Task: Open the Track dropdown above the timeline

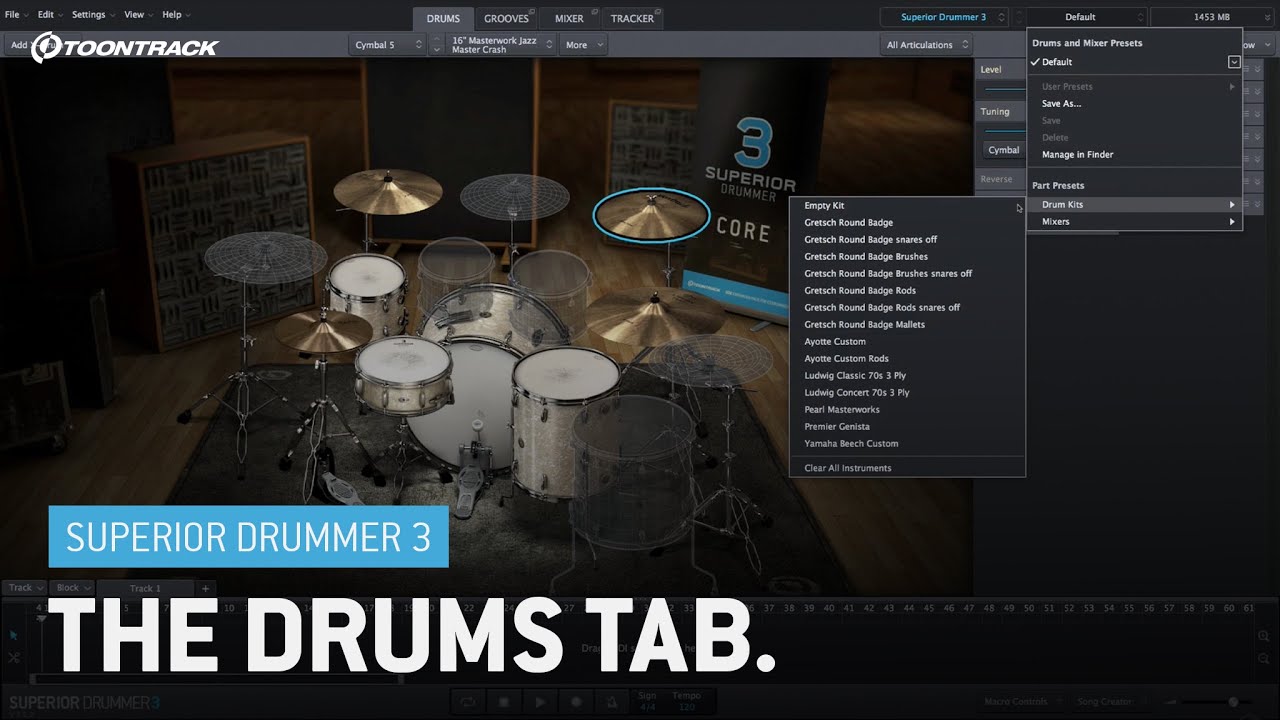Action: point(26,588)
